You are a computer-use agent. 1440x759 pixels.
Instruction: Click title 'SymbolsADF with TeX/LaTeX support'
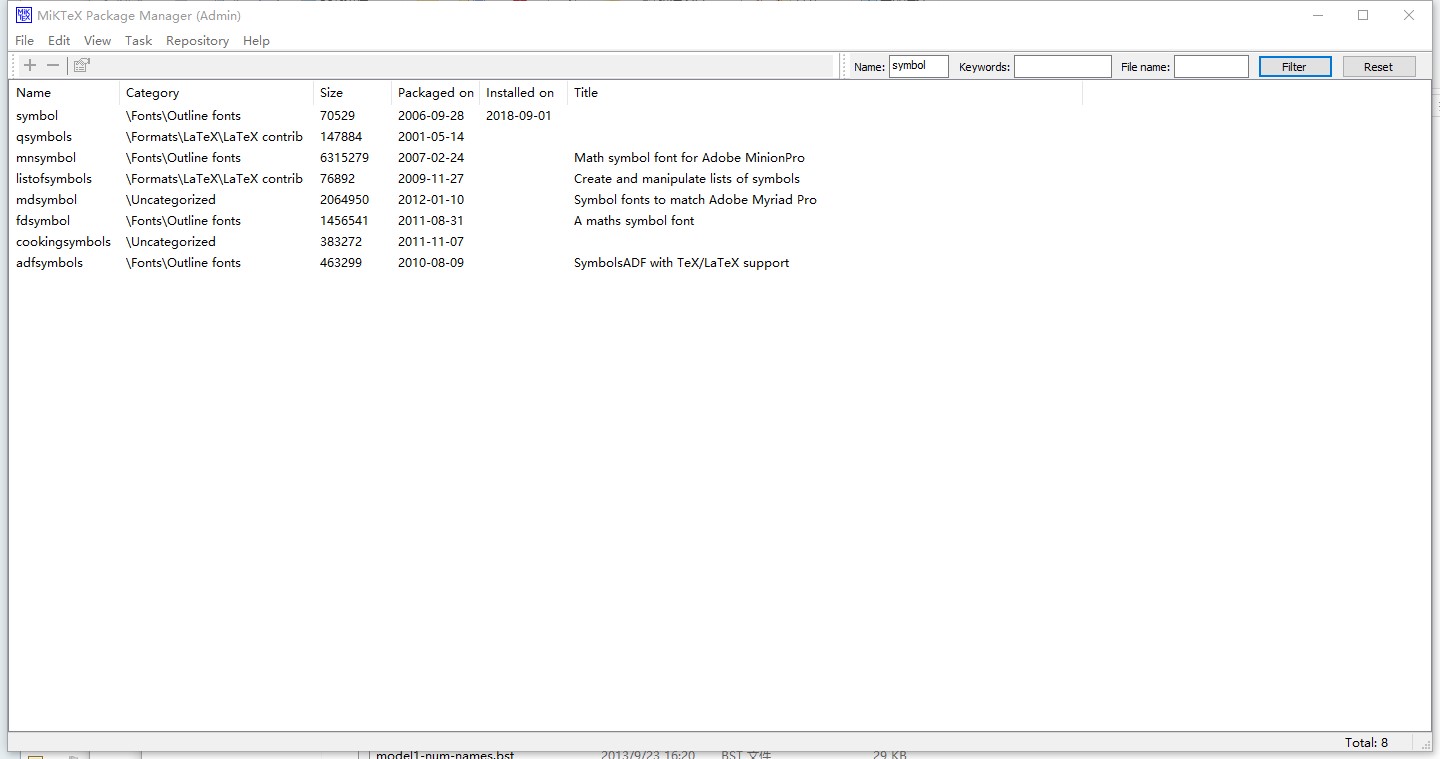681,263
